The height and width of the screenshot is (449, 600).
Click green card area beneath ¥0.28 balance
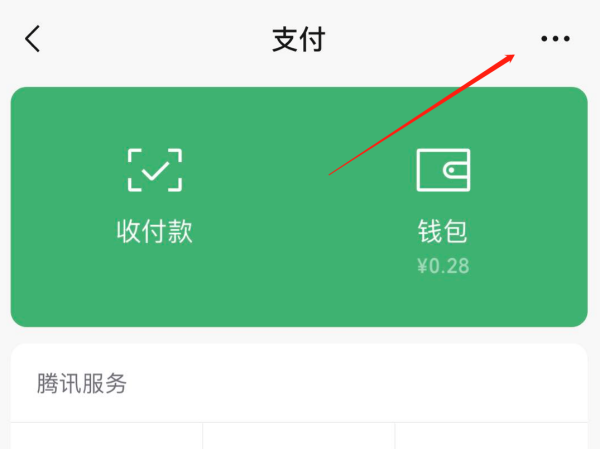443,300
